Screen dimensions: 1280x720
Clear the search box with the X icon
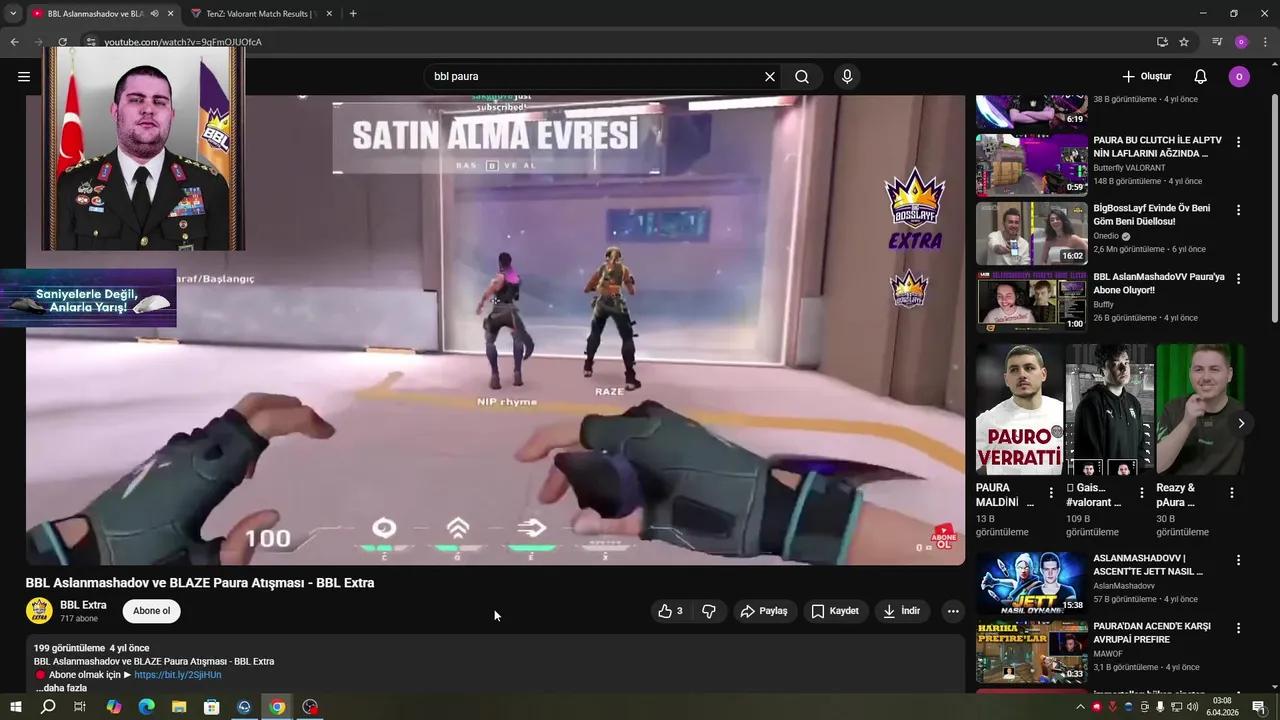(x=769, y=76)
